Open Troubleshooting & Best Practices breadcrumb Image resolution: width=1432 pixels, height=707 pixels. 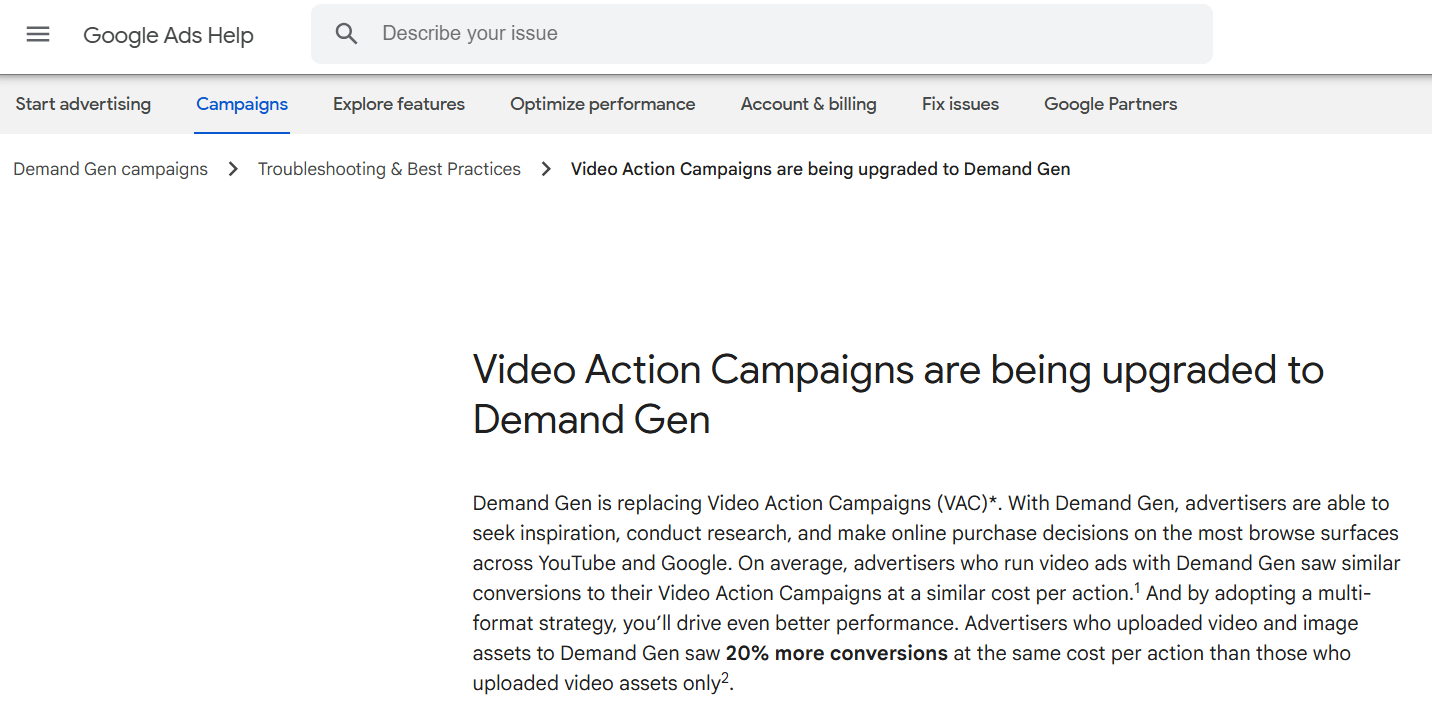[x=389, y=169]
